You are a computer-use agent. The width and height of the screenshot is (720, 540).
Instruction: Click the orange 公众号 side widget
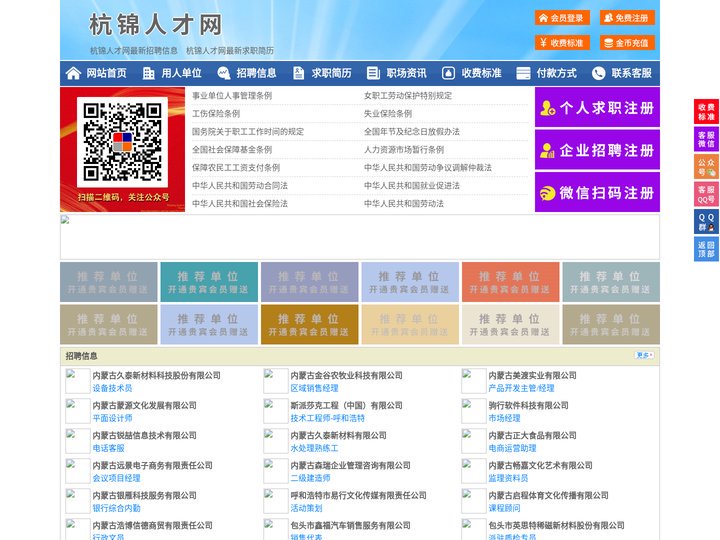tap(706, 167)
